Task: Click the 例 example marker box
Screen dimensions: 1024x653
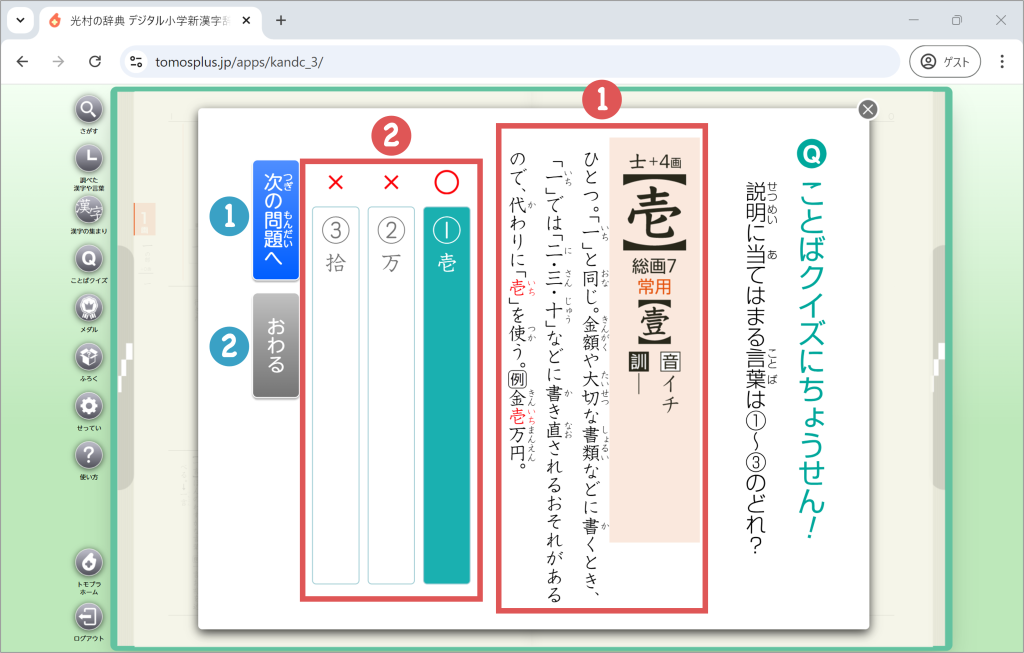Action: [518, 379]
